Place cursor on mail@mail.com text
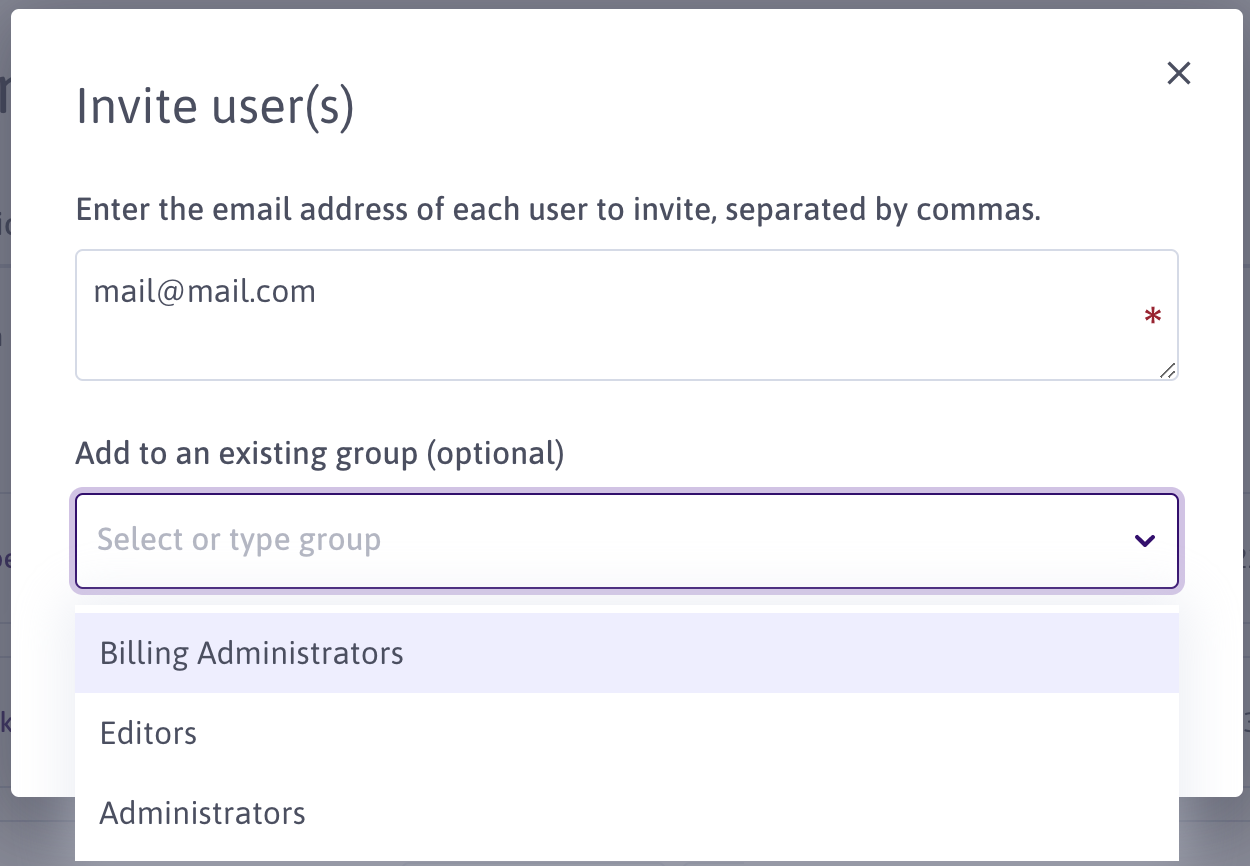 [205, 291]
